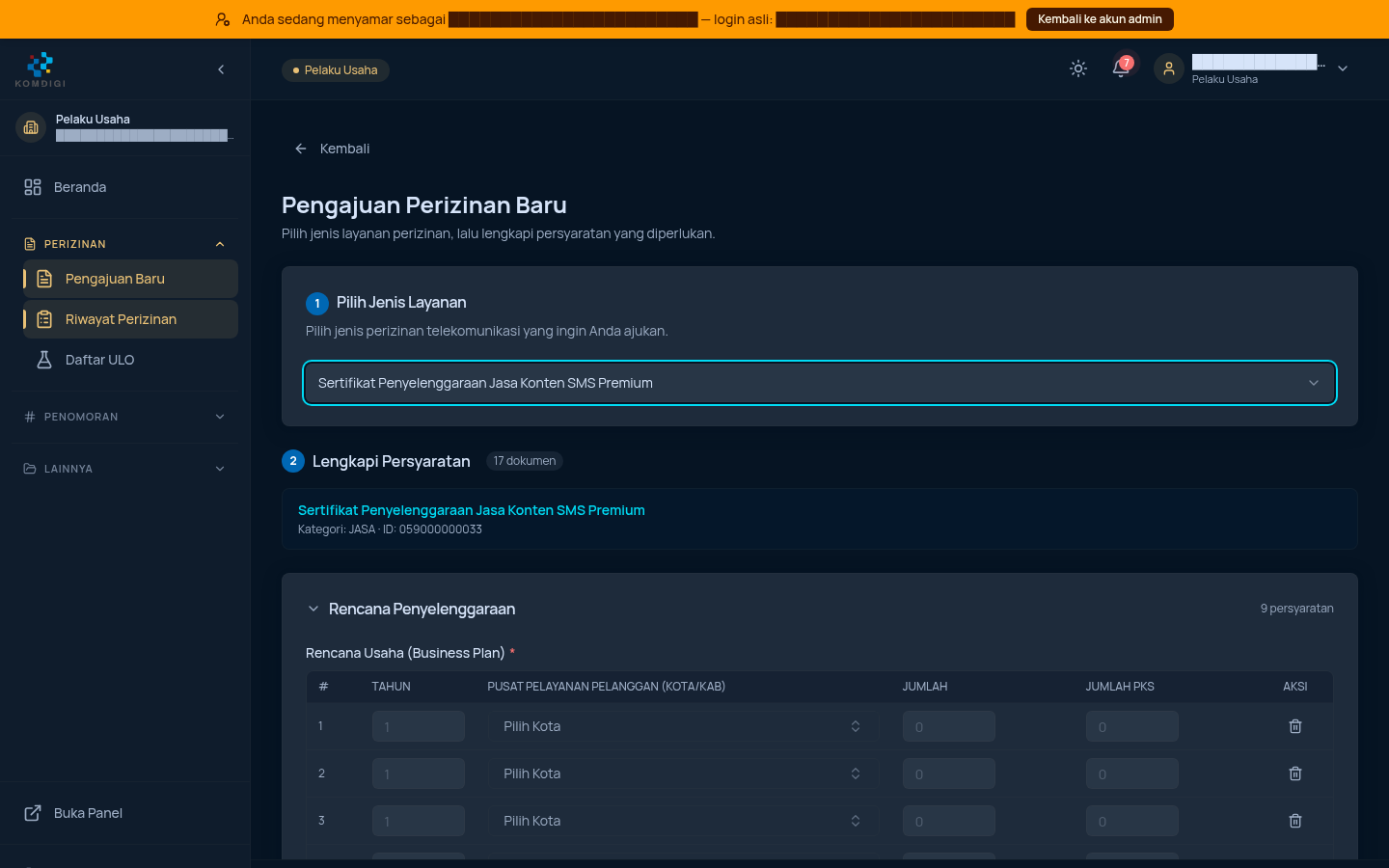Delete row 2 with trash icon

coord(1295,773)
